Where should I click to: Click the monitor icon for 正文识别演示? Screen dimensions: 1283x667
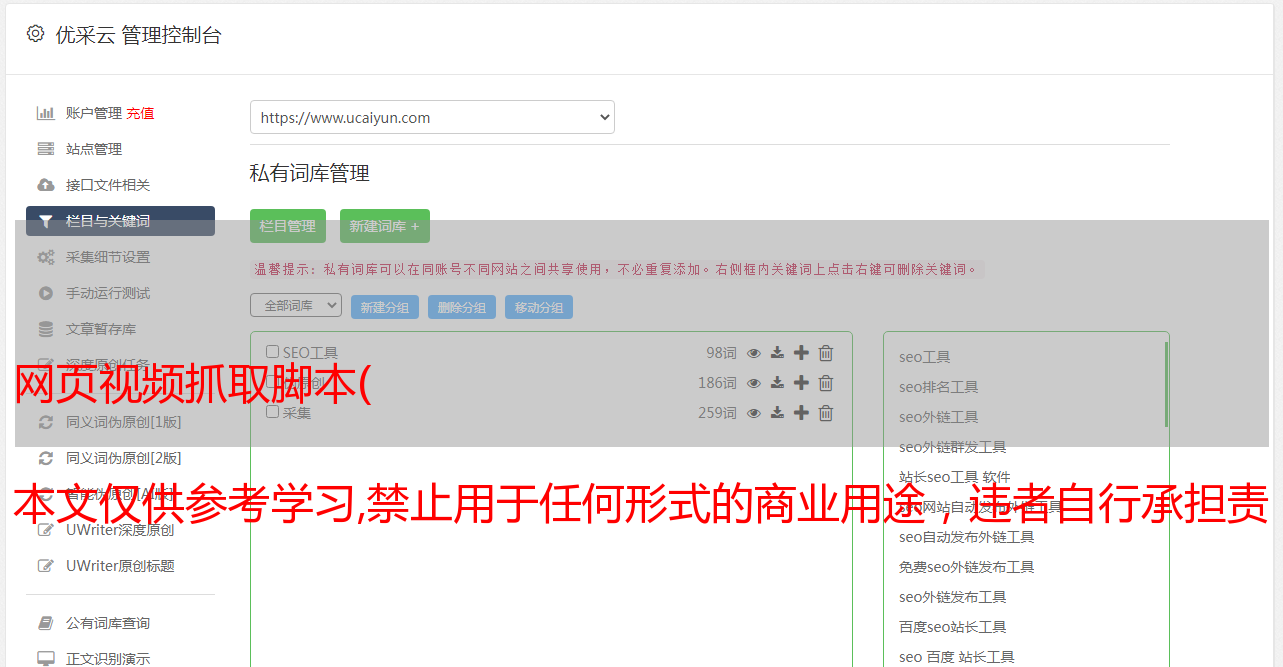click(x=46, y=659)
